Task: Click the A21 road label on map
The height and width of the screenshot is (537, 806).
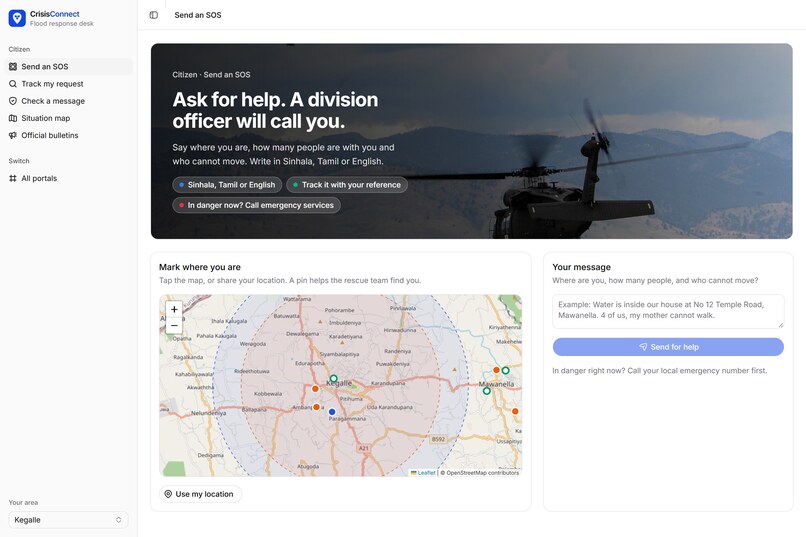Action: coord(363,448)
